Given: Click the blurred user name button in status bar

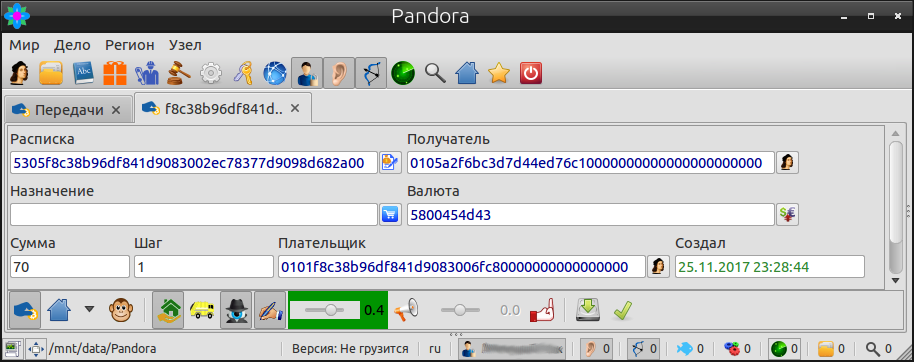Looking at the screenshot, I should tap(512, 349).
